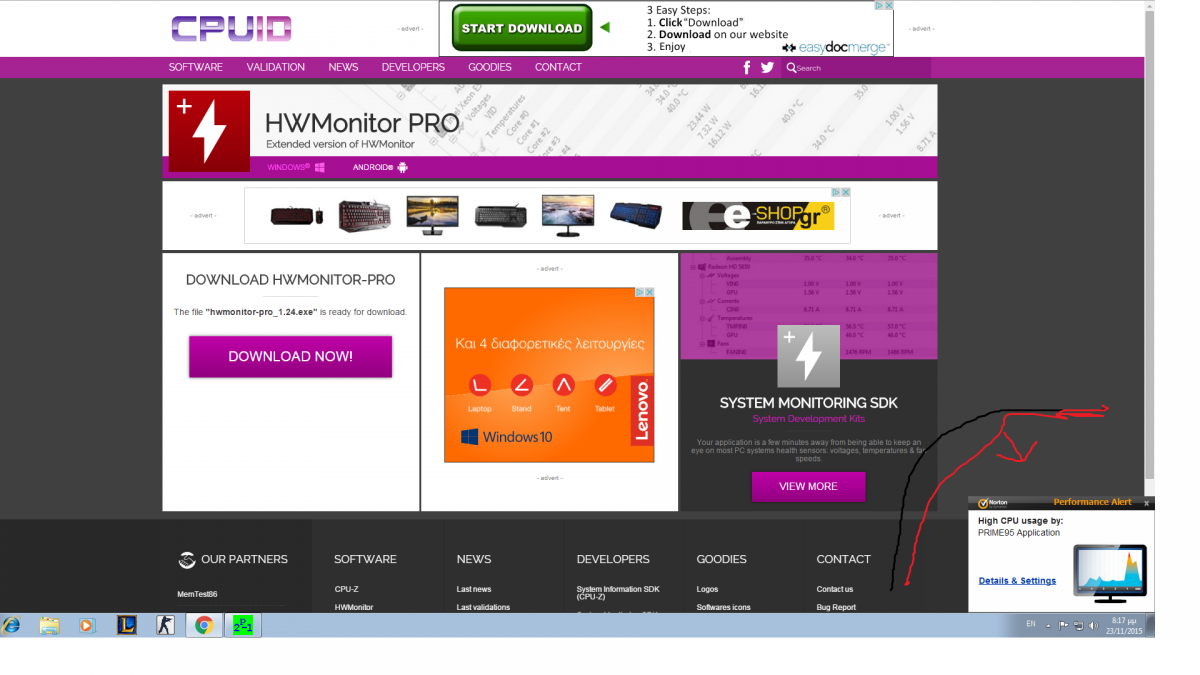Switch to Prime95 on taskbar
Image resolution: width=1200 pixels, height=675 pixels.
point(243,626)
